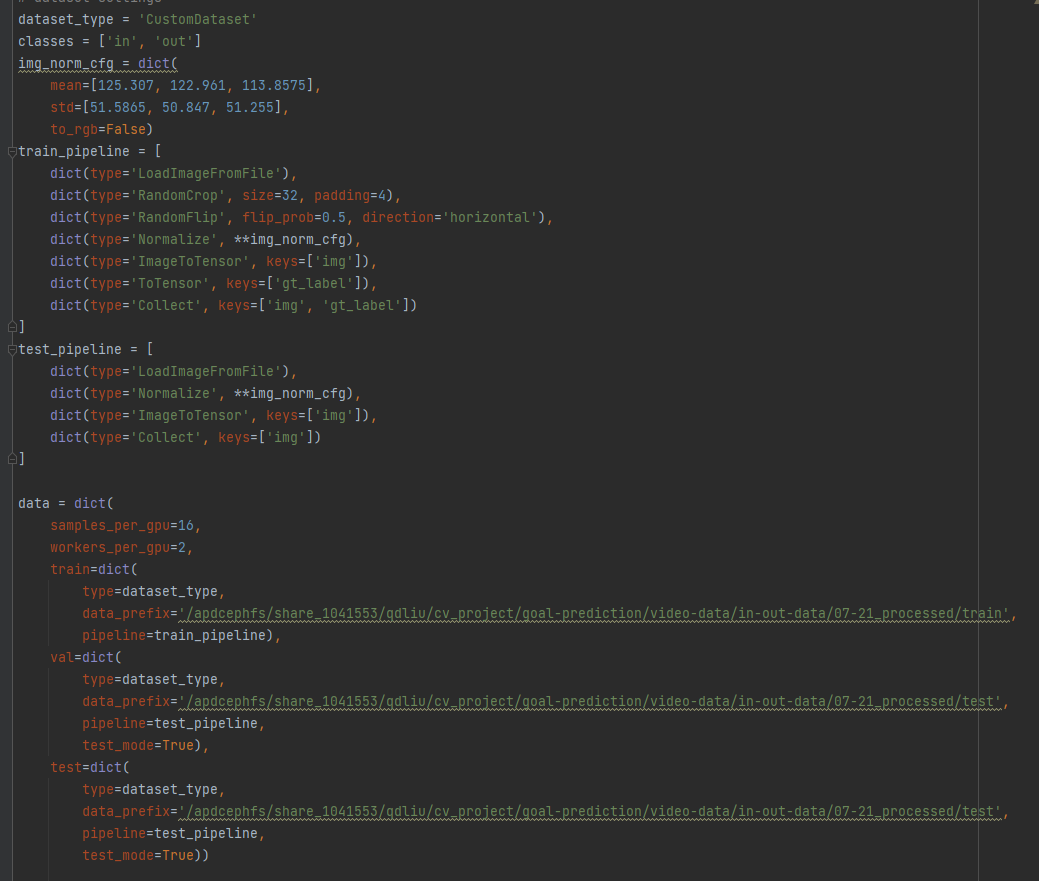Click the fold-end marker closing train_pipeline

point(12,327)
